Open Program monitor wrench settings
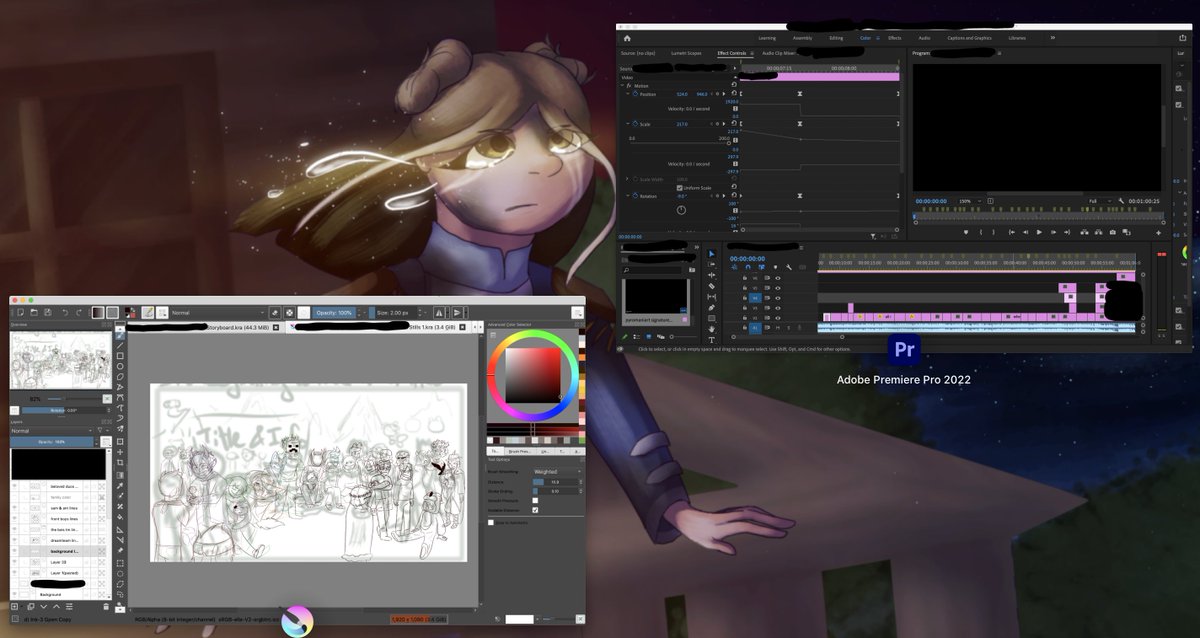This screenshot has height=638, width=1200. click(x=1121, y=201)
